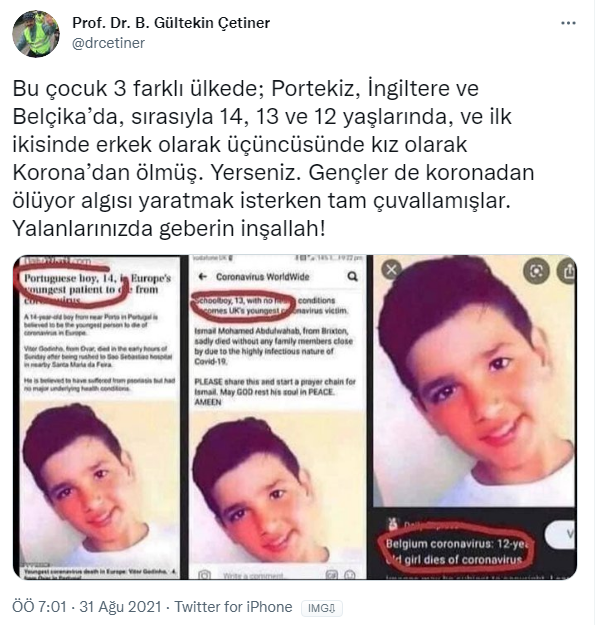The width and height of the screenshot is (596, 625).
Task: Tap the GIF icon in the comment bar
Action: 332,575
